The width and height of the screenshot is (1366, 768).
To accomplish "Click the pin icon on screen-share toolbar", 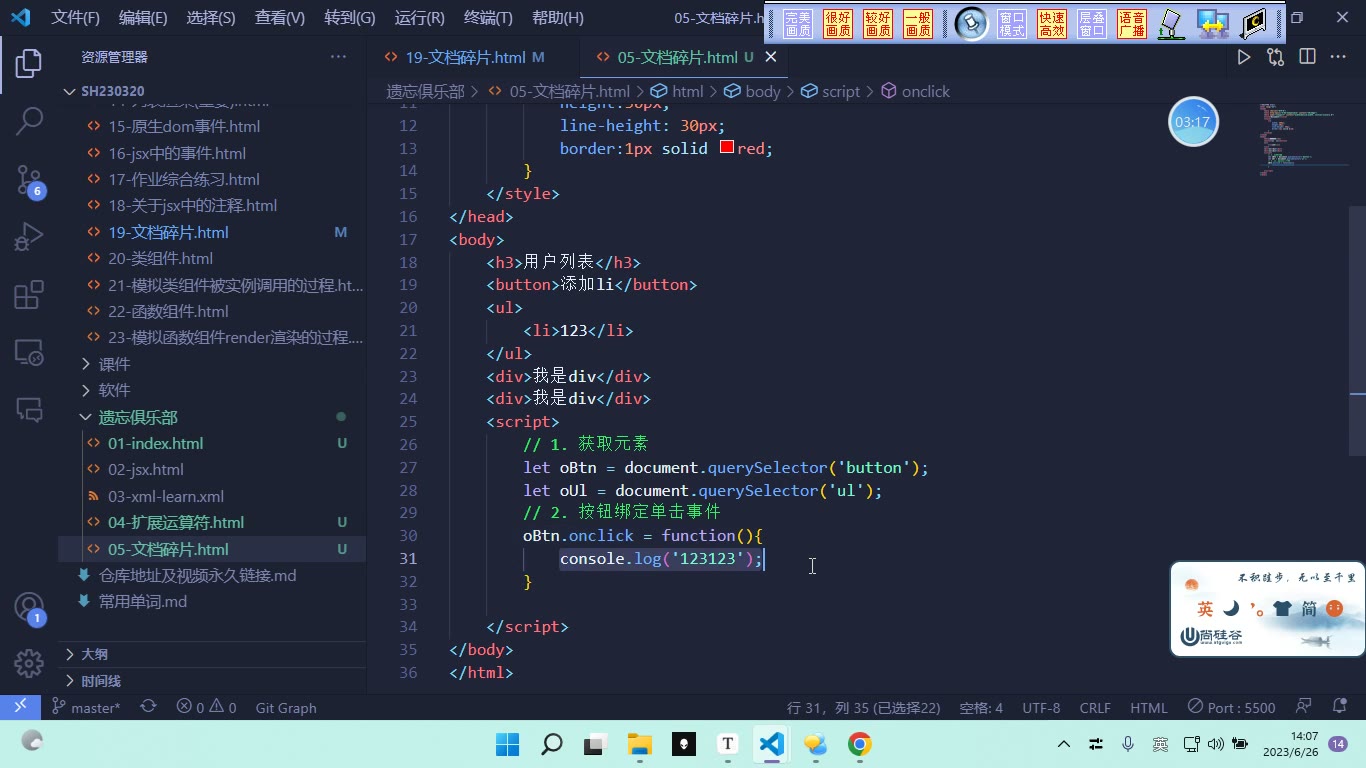I will pos(971,24).
